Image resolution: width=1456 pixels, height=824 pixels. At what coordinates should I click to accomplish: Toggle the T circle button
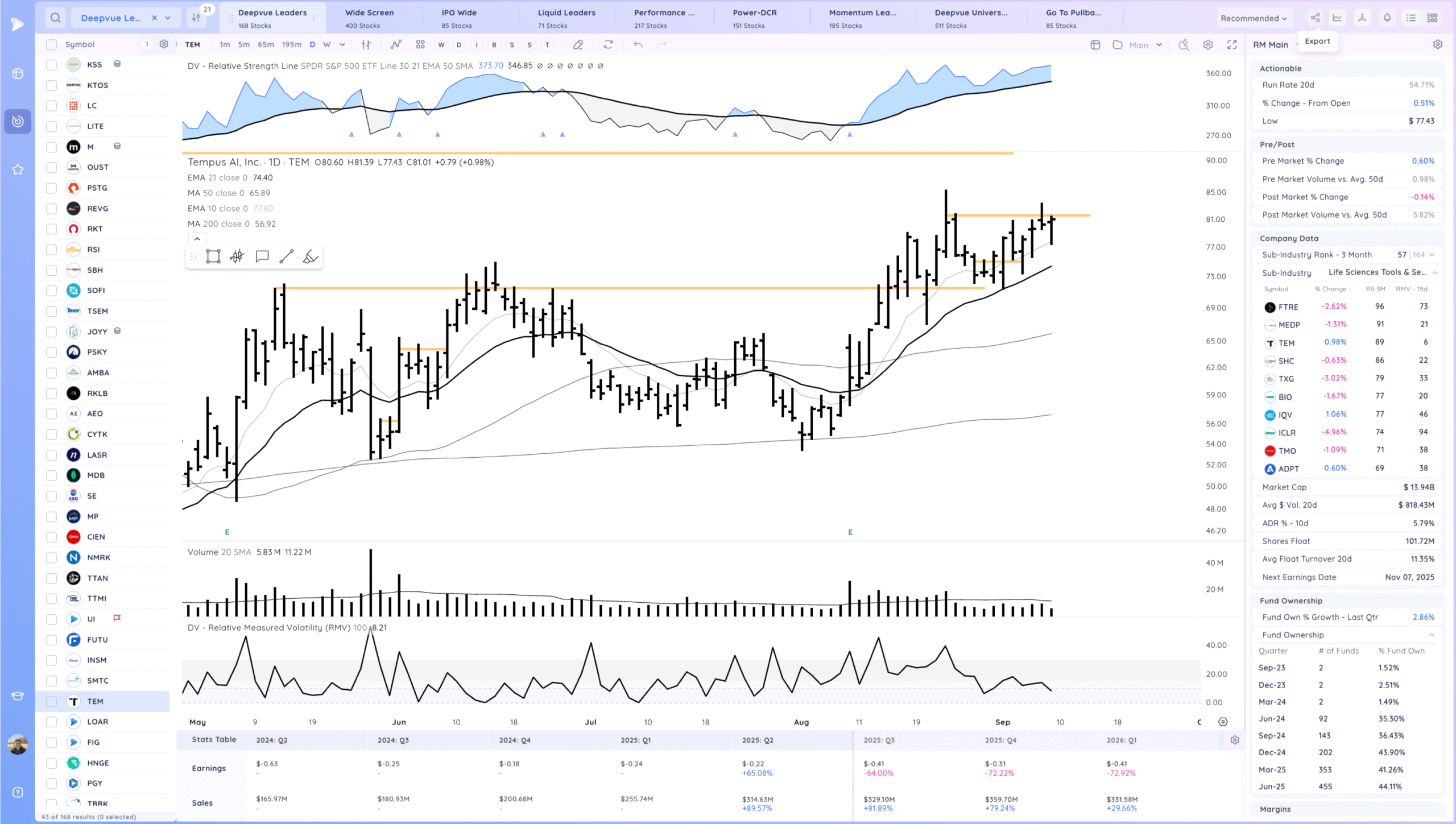pos(547,45)
